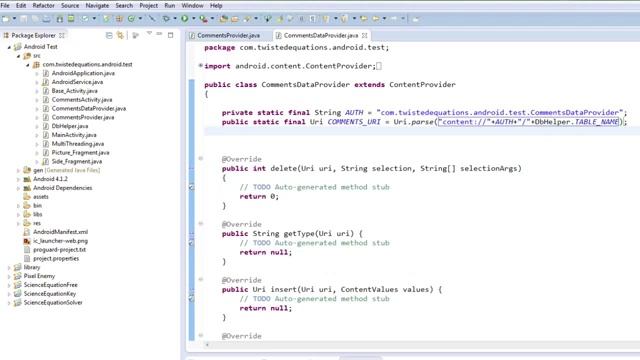Image resolution: width=640 pixels, height=360 pixels.
Task: Switch to the CommentsProvider.java tab
Action: [228, 36]
